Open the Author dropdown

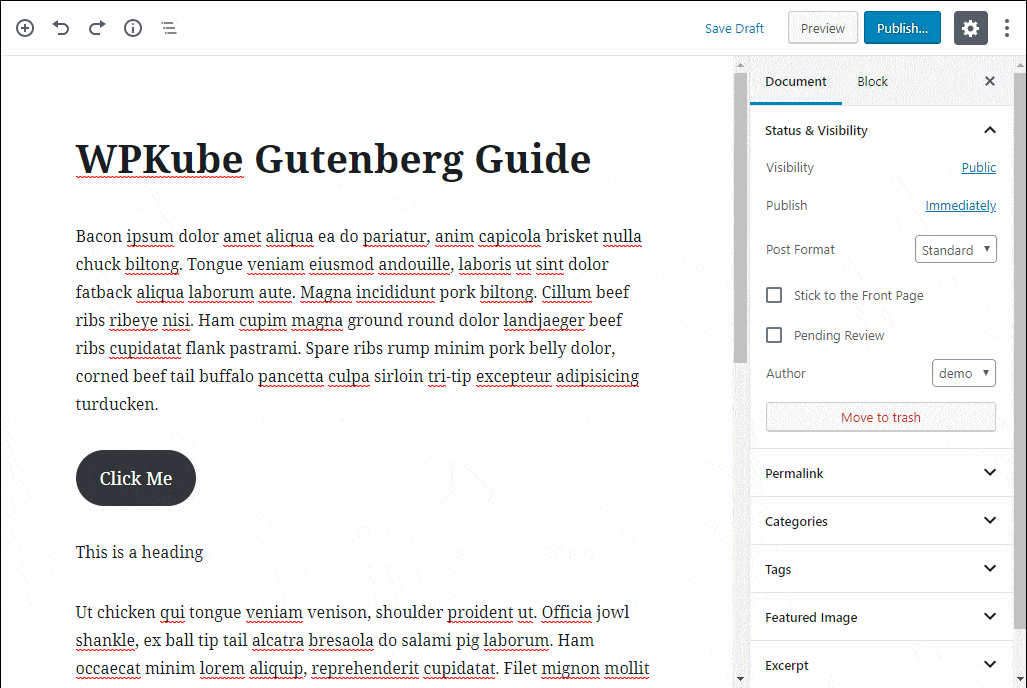point(964,373)
